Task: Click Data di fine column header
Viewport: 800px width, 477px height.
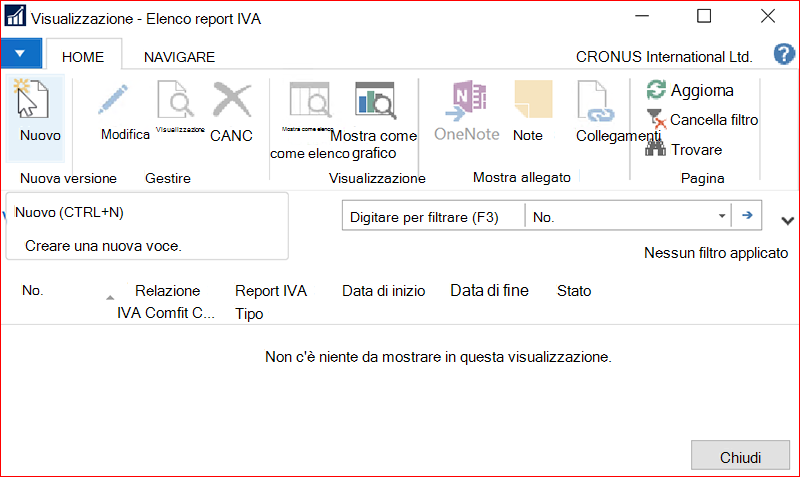Action: (489, 290)
